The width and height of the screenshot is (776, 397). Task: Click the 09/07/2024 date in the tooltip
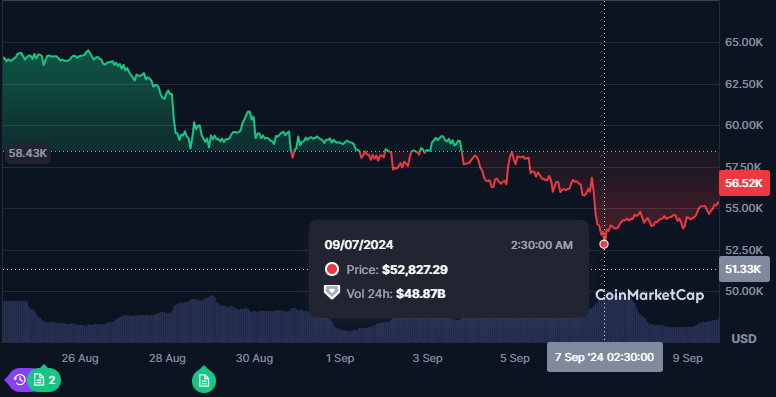tap(359, 245)
